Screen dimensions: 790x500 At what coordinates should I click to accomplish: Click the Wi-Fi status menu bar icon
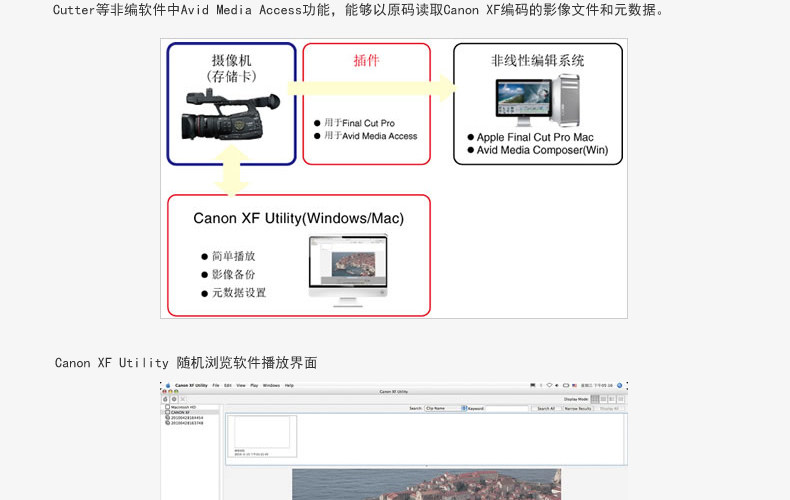point(550,386)
